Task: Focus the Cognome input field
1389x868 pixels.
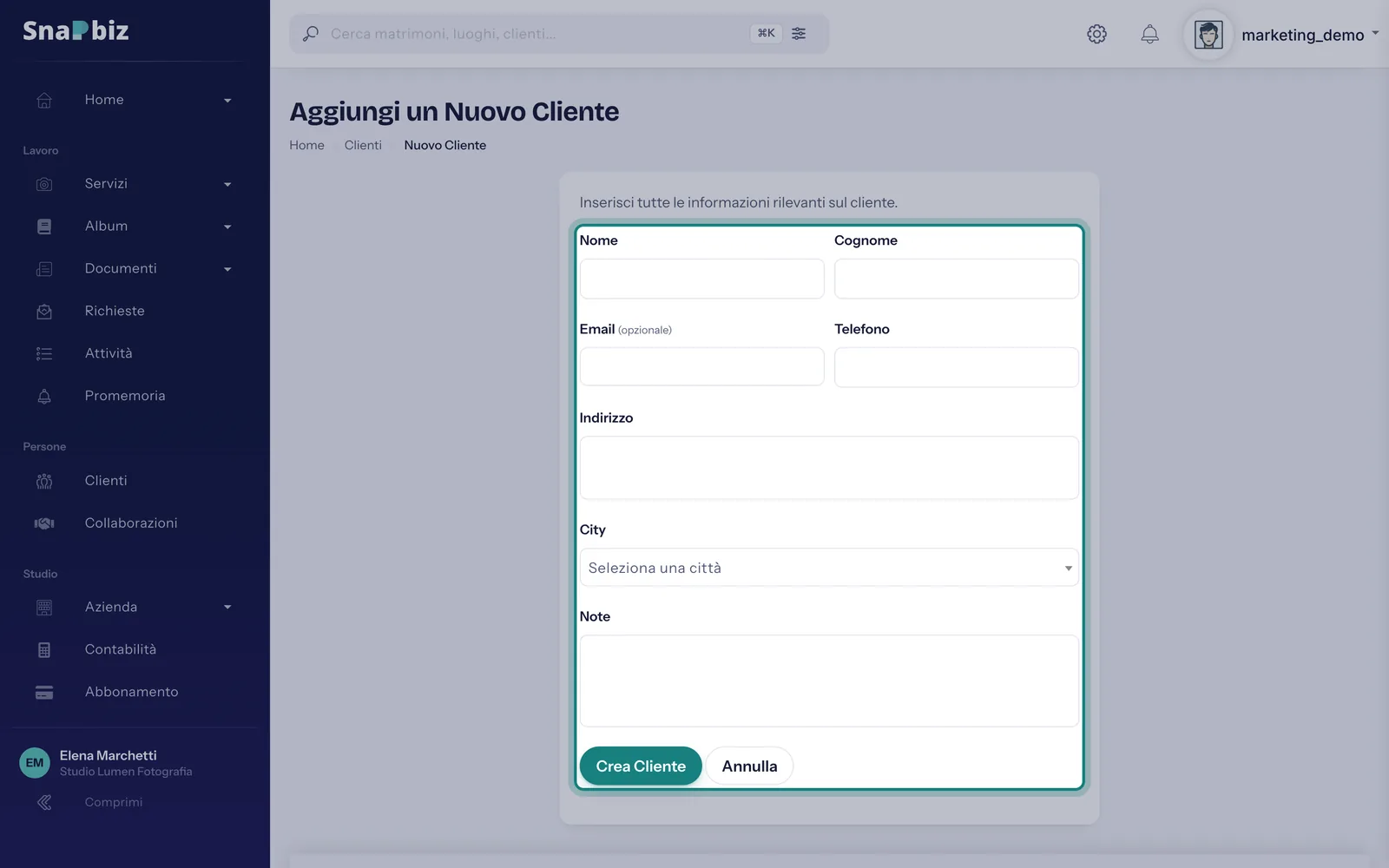Action: click(957, 279)
